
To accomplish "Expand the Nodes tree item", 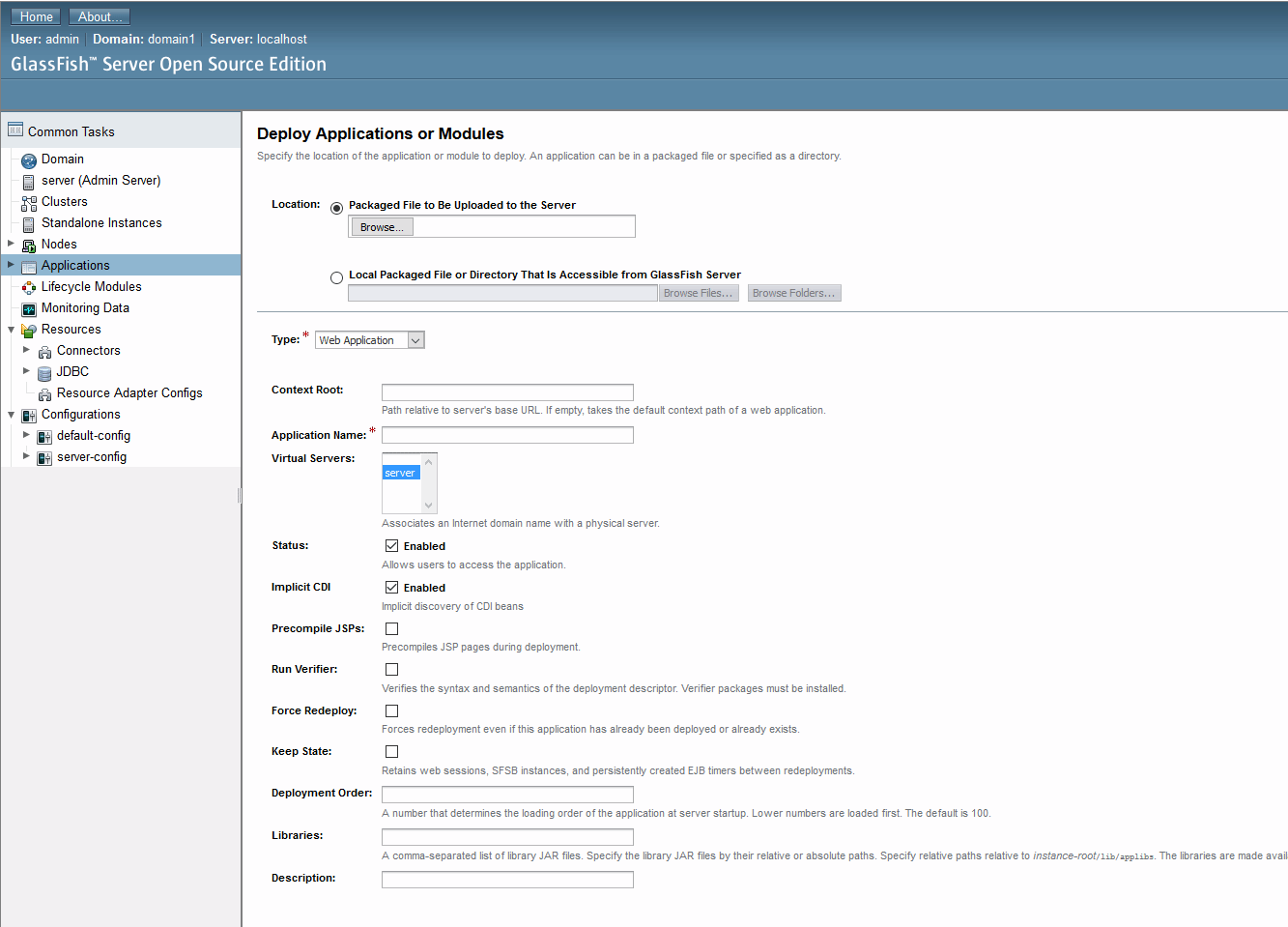I will click(10, 244).
